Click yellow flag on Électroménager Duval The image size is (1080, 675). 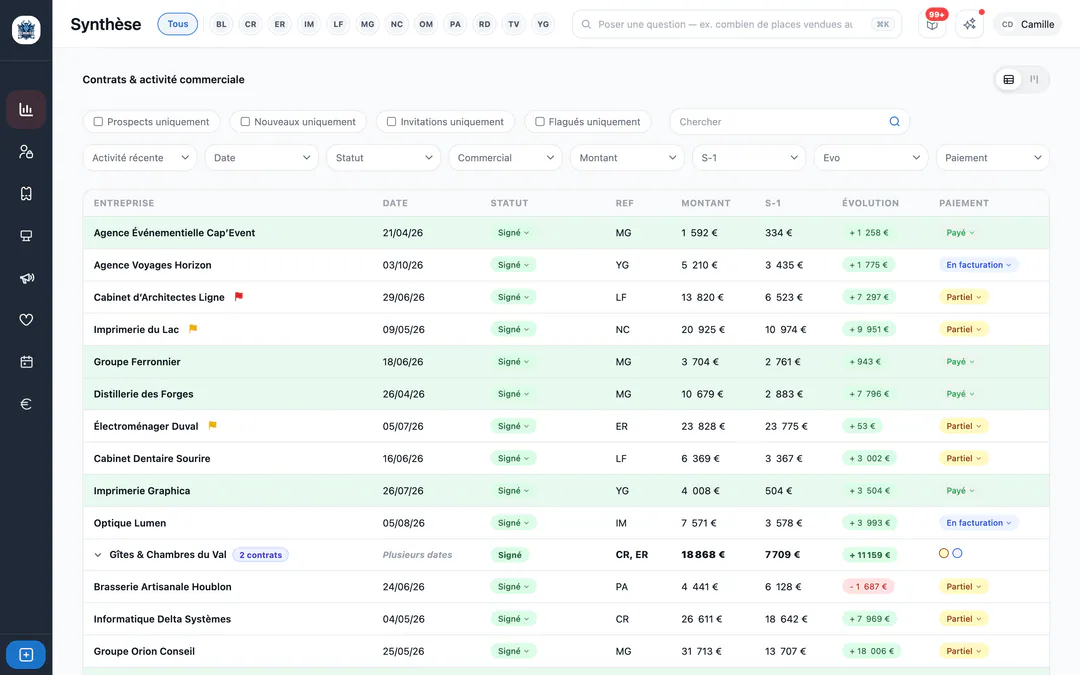point(212,425)
